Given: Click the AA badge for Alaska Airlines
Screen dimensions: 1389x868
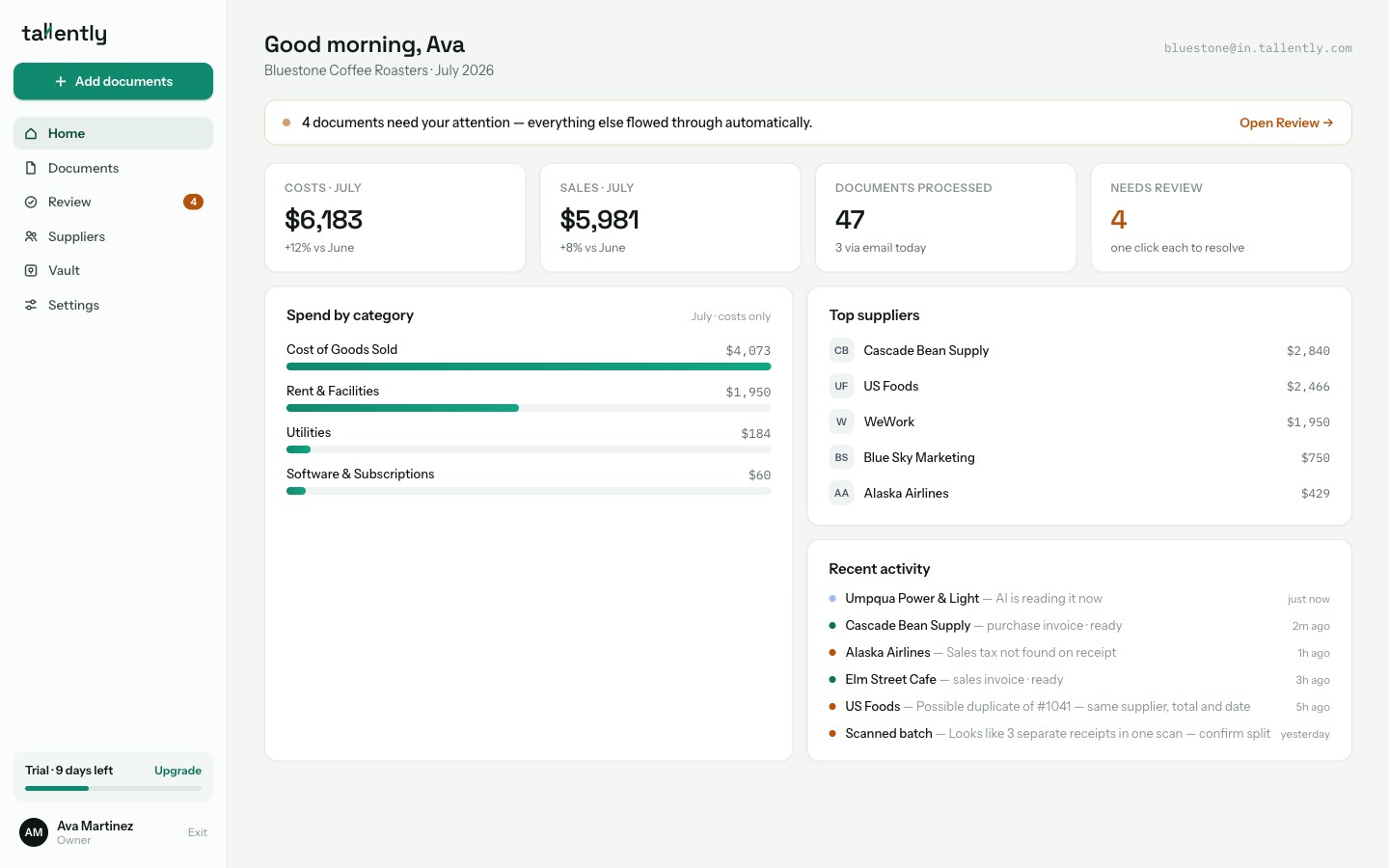Looking at the screenshot, I should (x=841, y=494).
